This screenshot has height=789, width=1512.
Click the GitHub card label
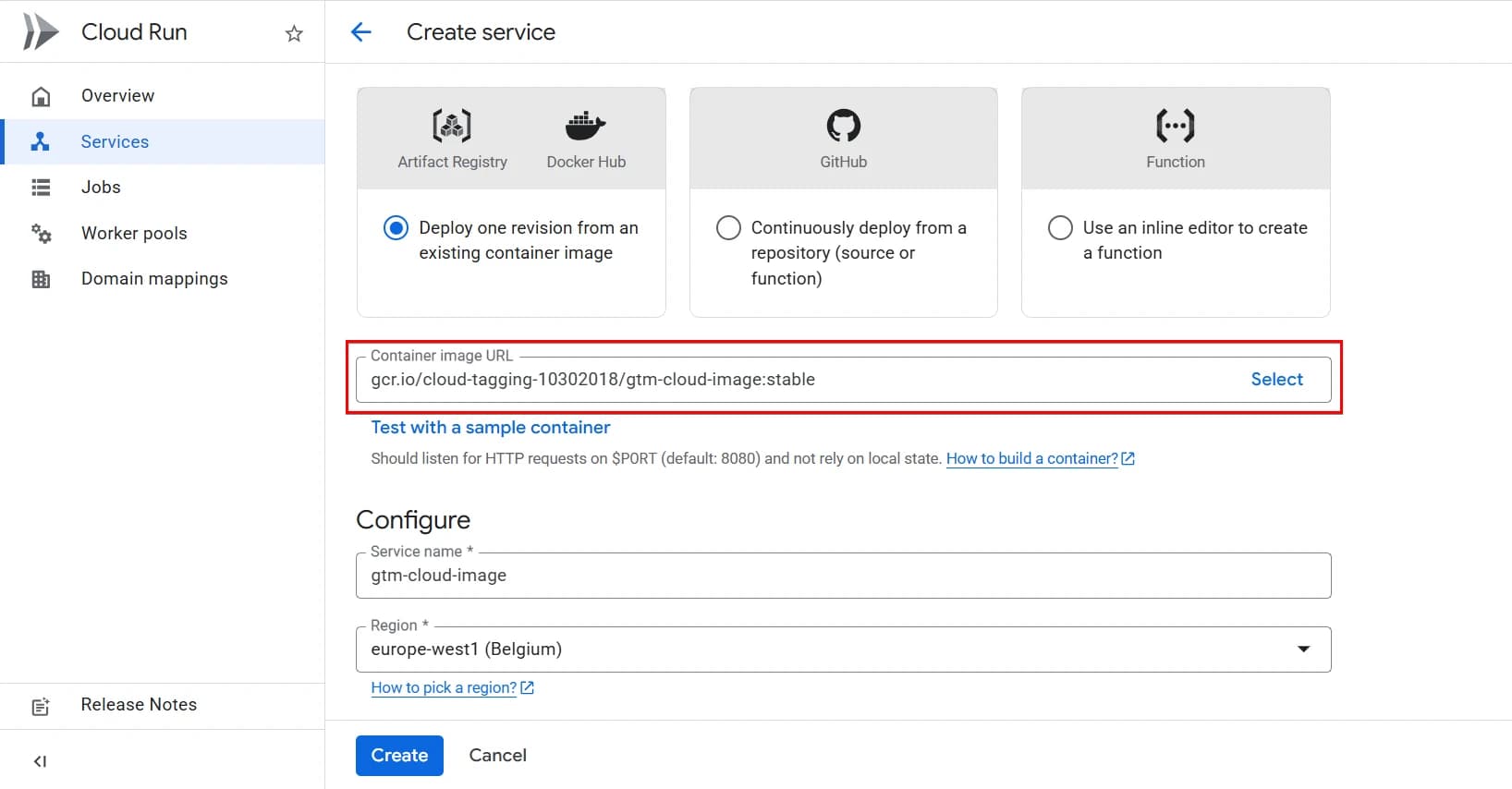[843, 162]
